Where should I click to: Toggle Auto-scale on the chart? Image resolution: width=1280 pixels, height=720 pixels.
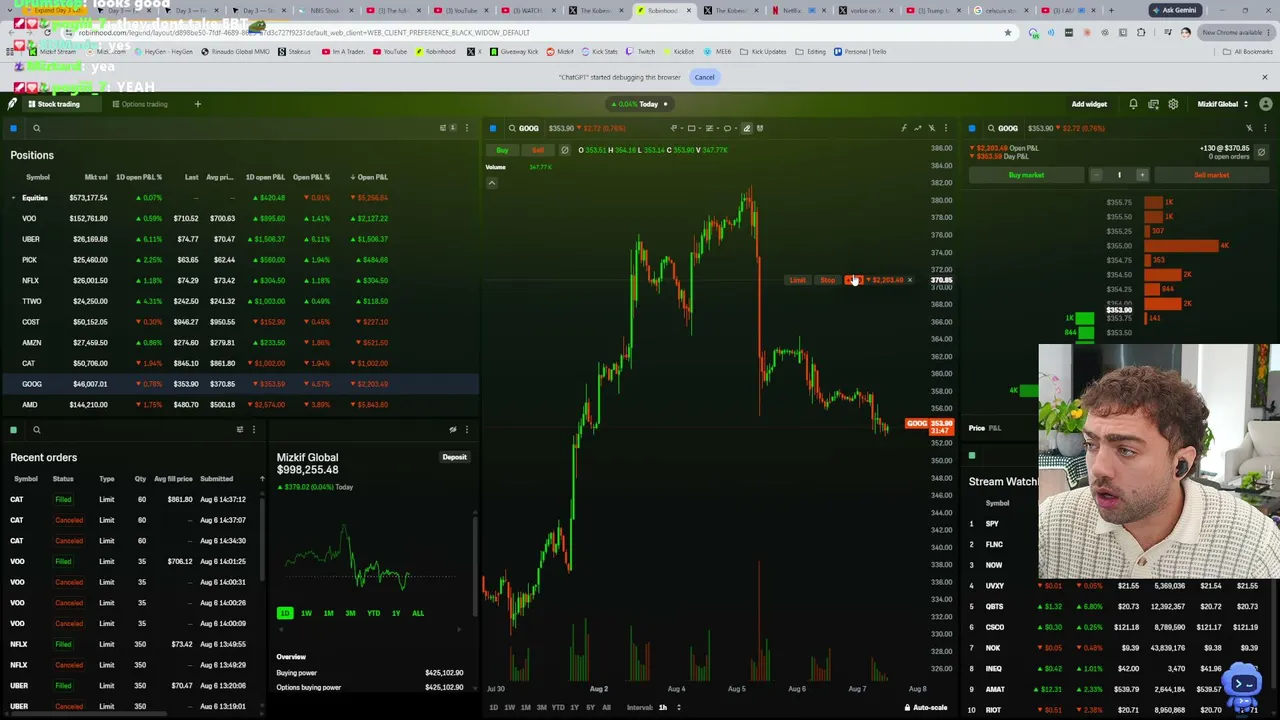coord(926,708)
